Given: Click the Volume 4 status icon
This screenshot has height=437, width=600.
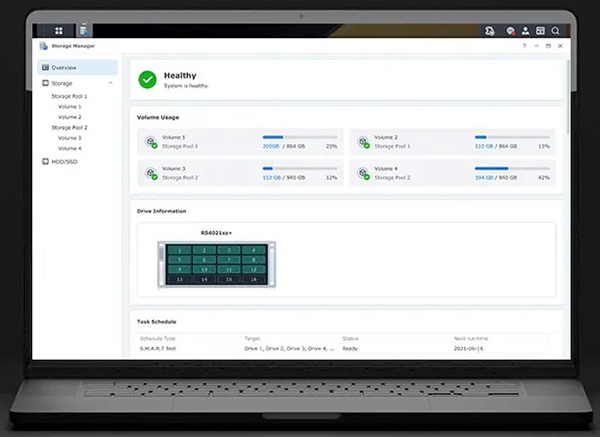Looking at the screenshot, I should [x=363, y=173].
